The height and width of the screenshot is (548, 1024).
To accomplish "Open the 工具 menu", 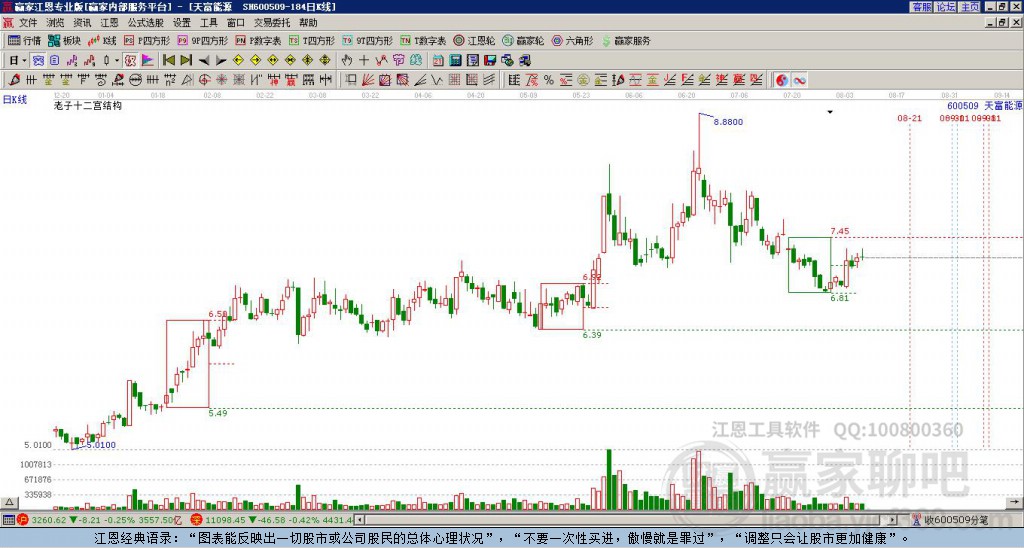I will click(x=209, y=23).
